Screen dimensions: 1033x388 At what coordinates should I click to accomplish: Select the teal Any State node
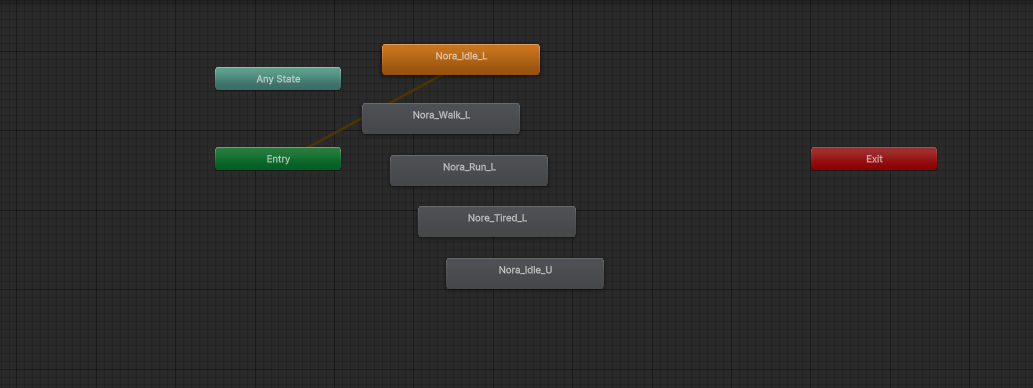[278, 78]
